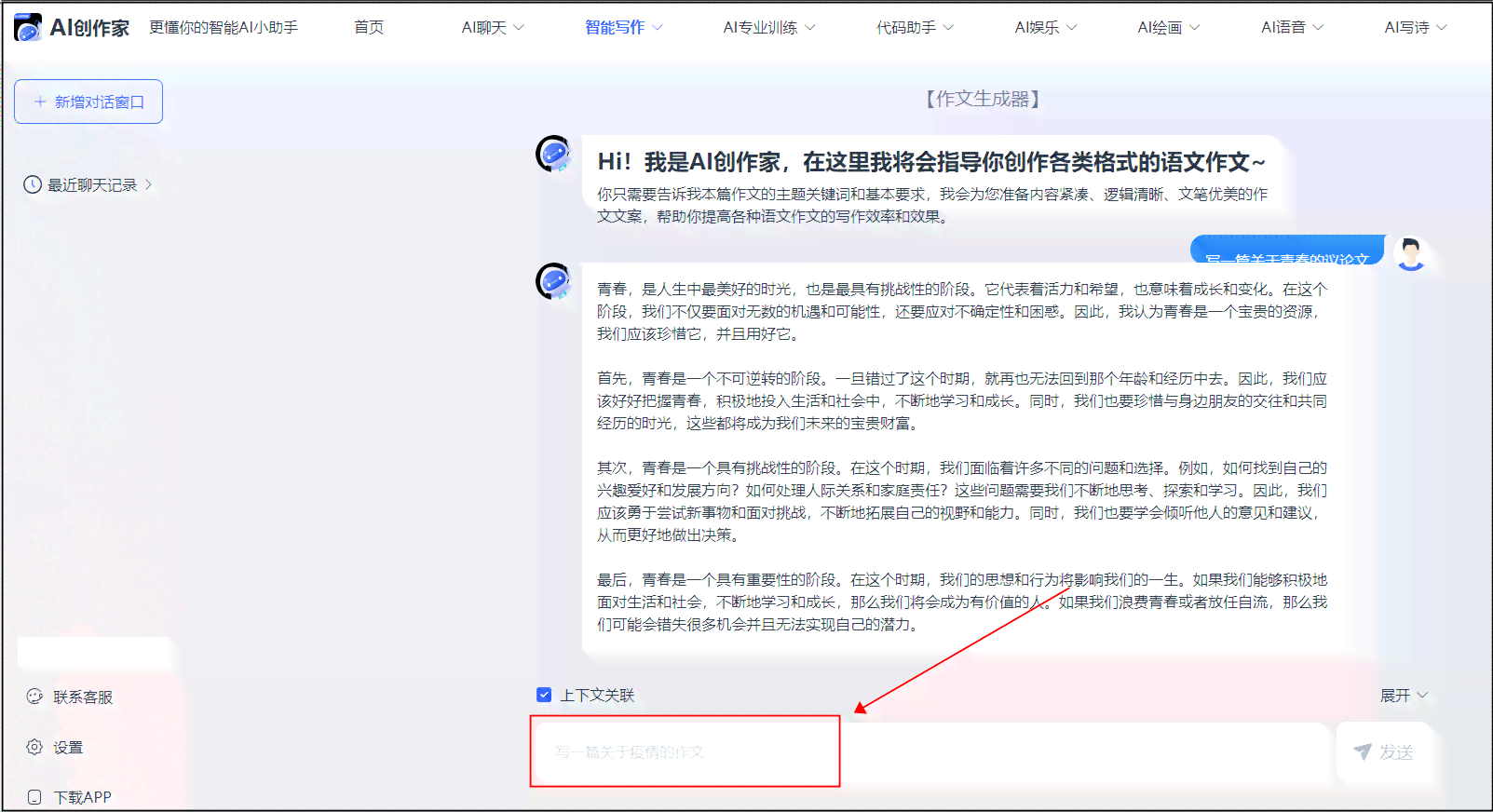Expand the AI语音 dropdown menu

tap(1293, 27)
